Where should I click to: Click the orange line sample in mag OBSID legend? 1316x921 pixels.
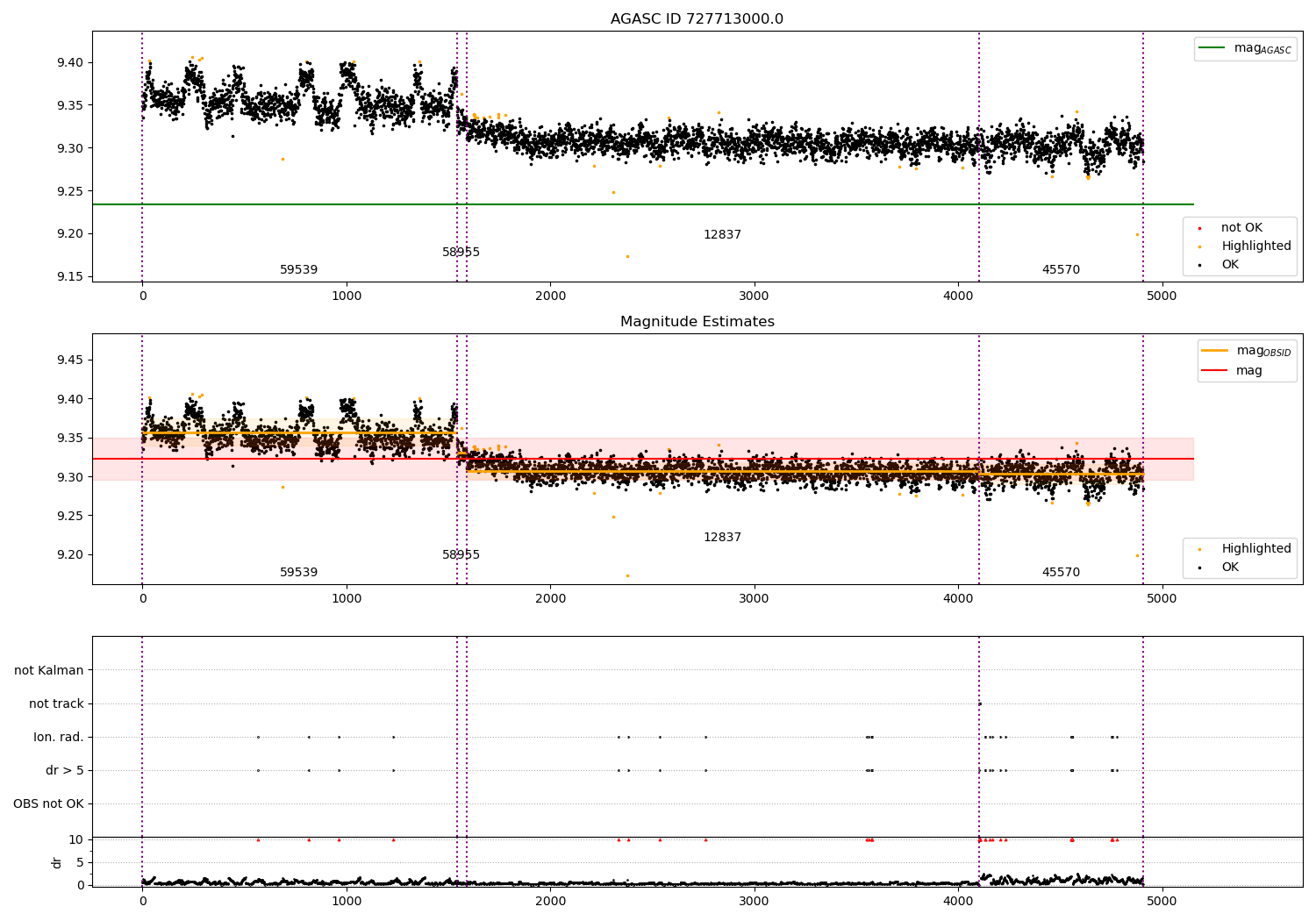(x=1214, y=351)
